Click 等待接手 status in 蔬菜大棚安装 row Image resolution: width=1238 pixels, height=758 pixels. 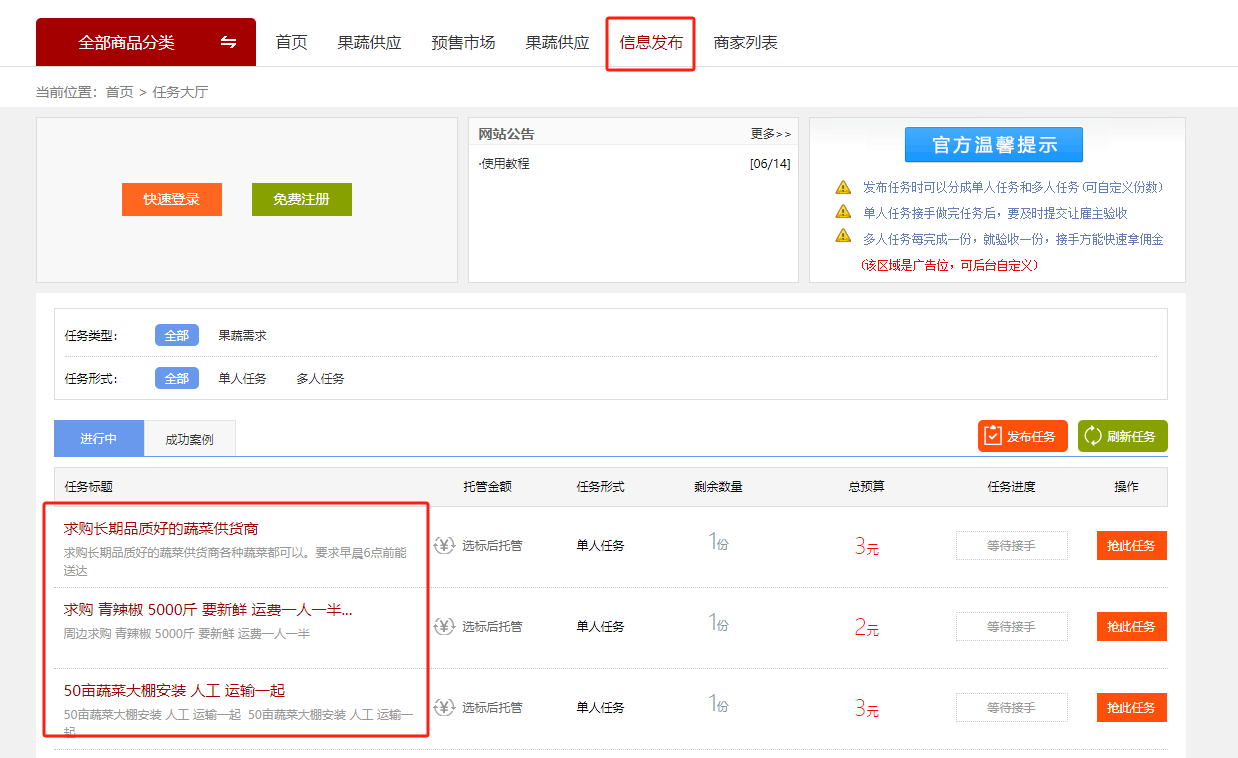coord(1011,707)
